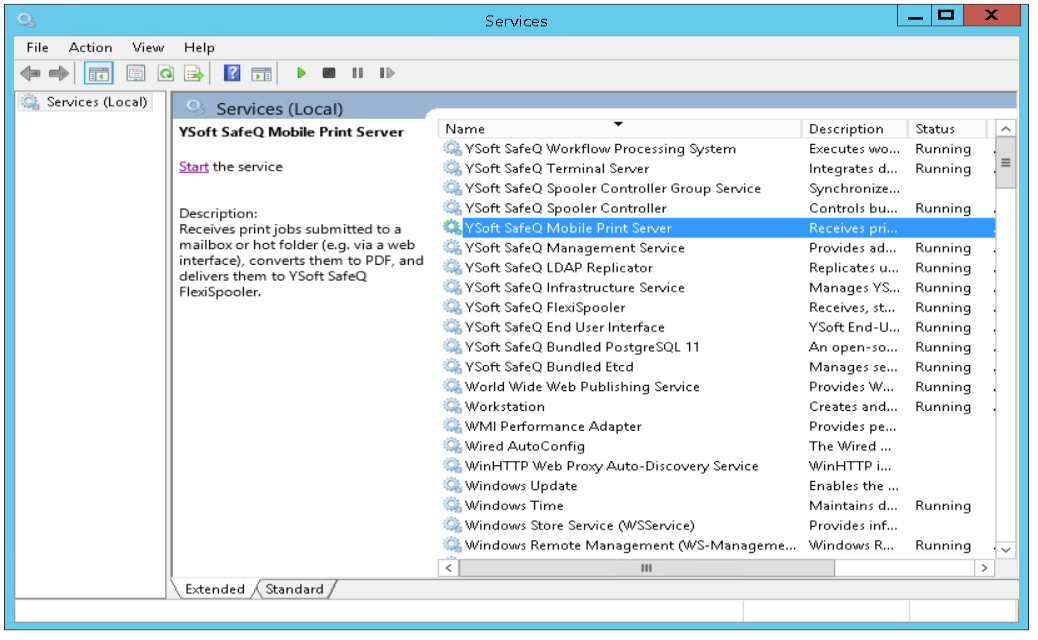Click the Description column header

pos(853,129)
